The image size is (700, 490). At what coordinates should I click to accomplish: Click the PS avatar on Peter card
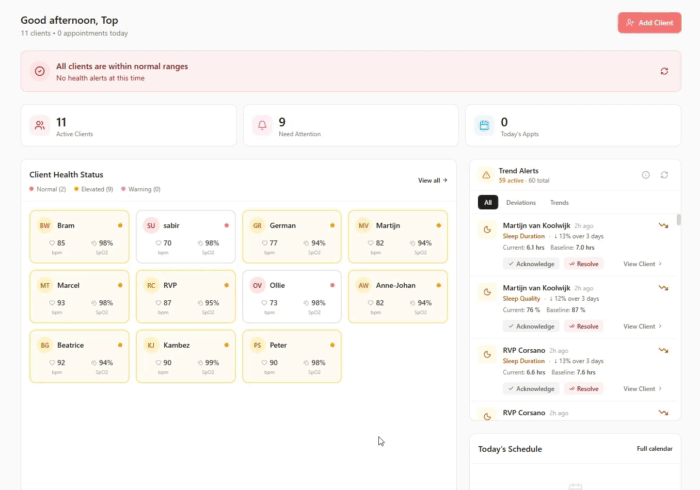click(258, 345)
